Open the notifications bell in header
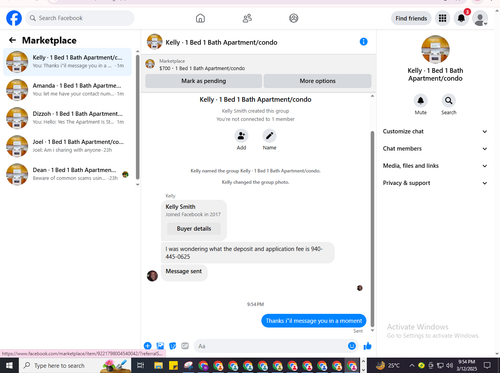The height and width of the screenshot is (373, 500). point(461,18)
